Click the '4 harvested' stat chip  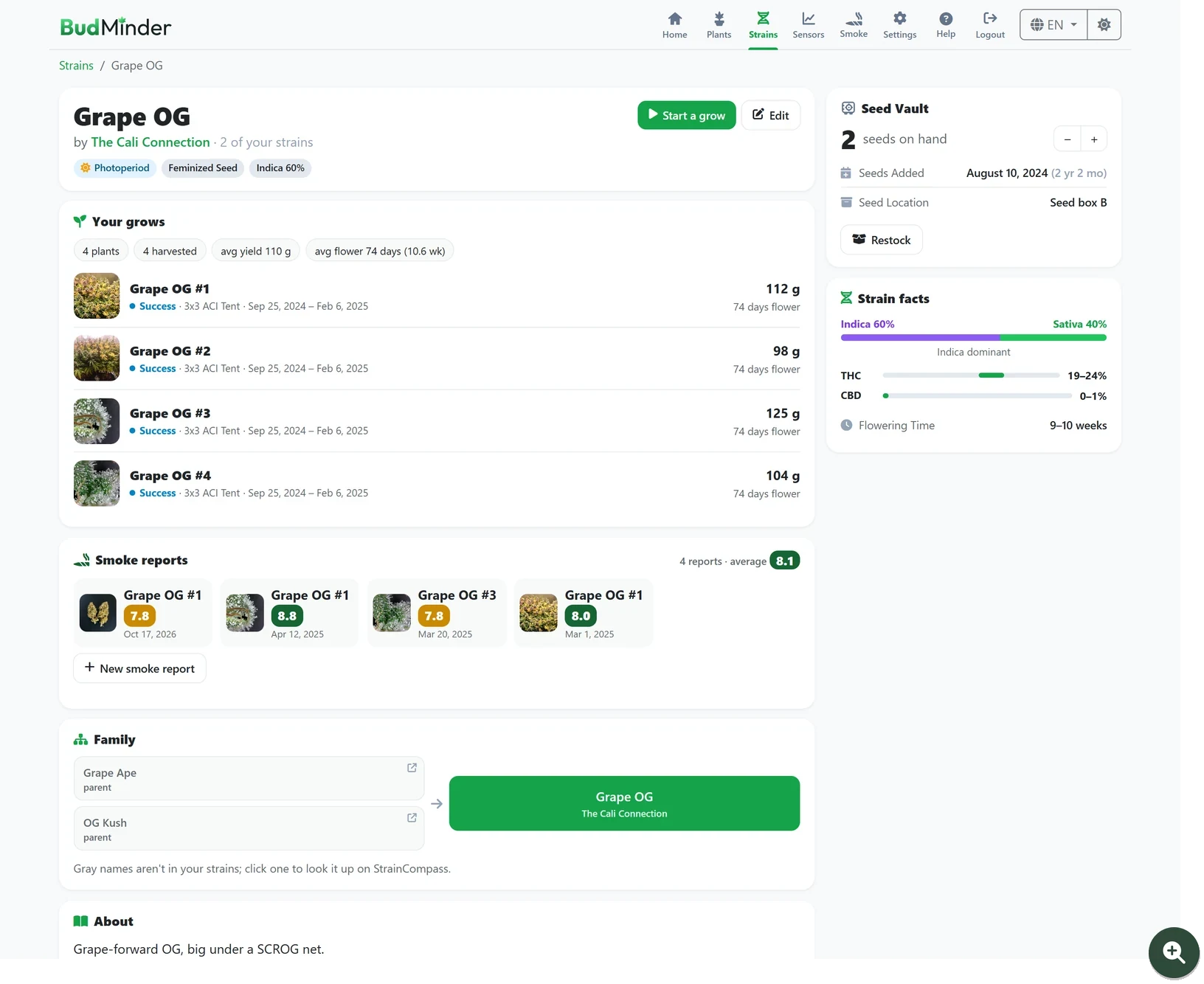[x=170, y=252]
